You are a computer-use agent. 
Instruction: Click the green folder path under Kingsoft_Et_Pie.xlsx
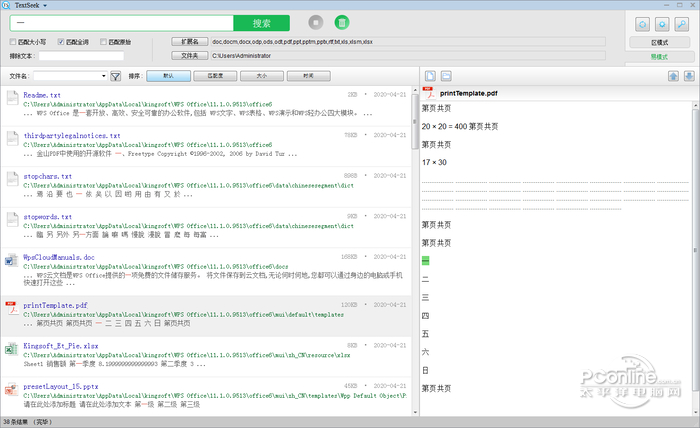click(187, 355)
